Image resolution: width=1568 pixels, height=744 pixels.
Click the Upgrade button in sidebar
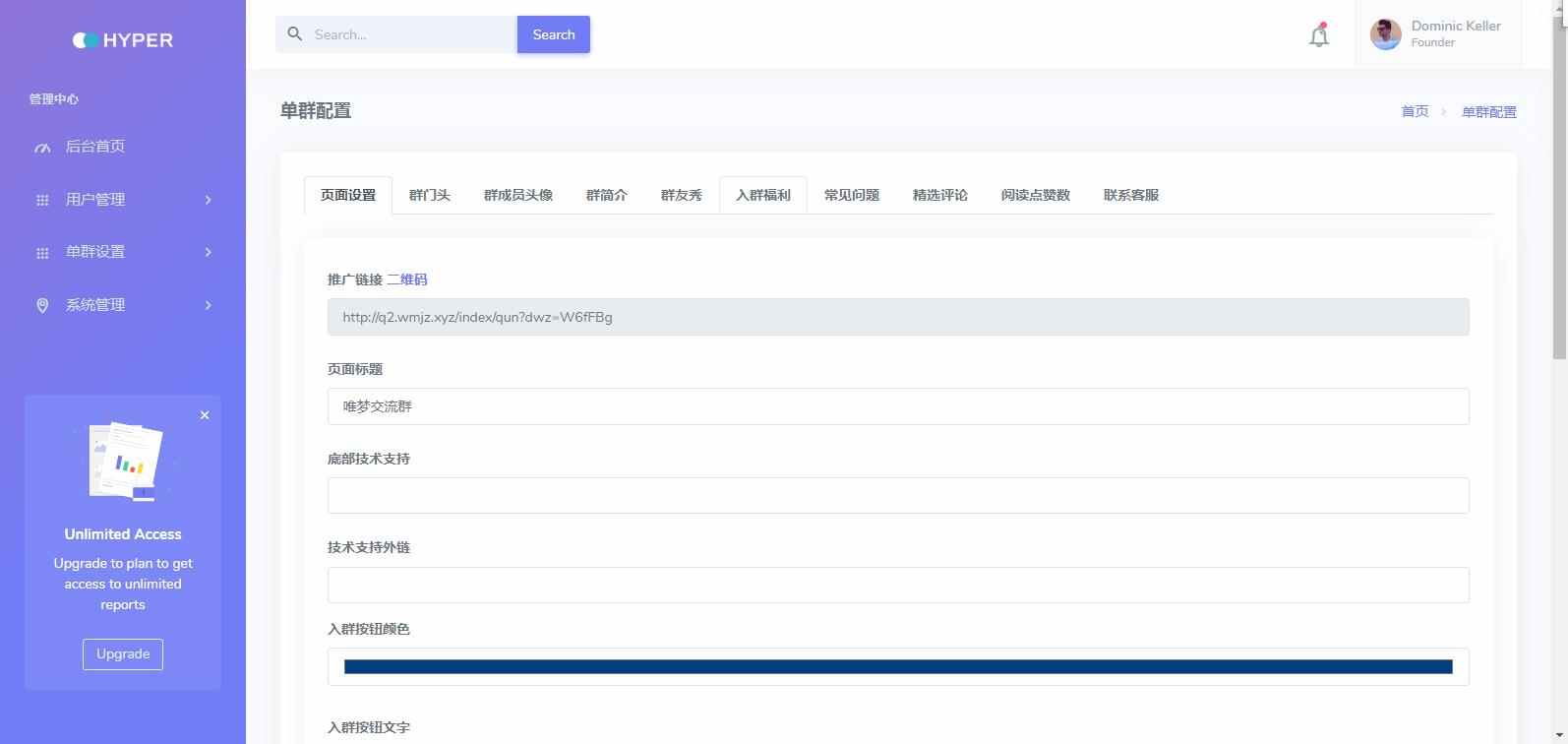123,653
